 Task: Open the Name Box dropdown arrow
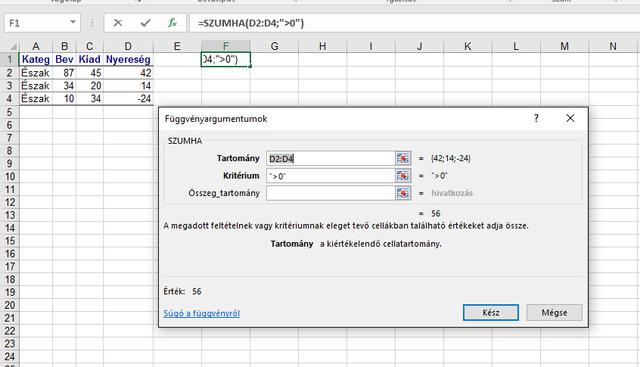pos(73,22)
